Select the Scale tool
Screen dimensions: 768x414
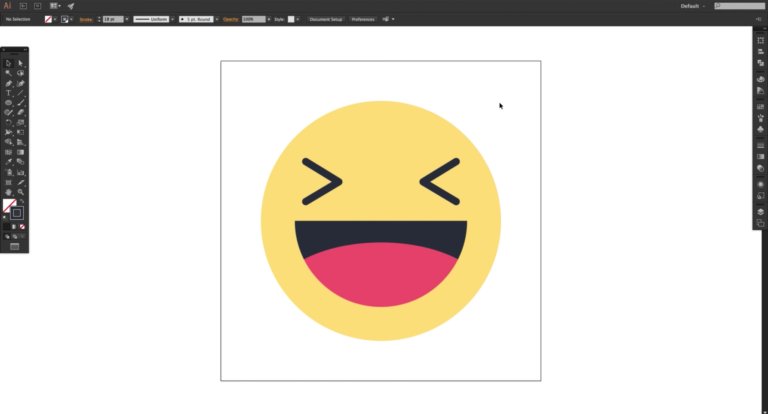coord(21,122)
